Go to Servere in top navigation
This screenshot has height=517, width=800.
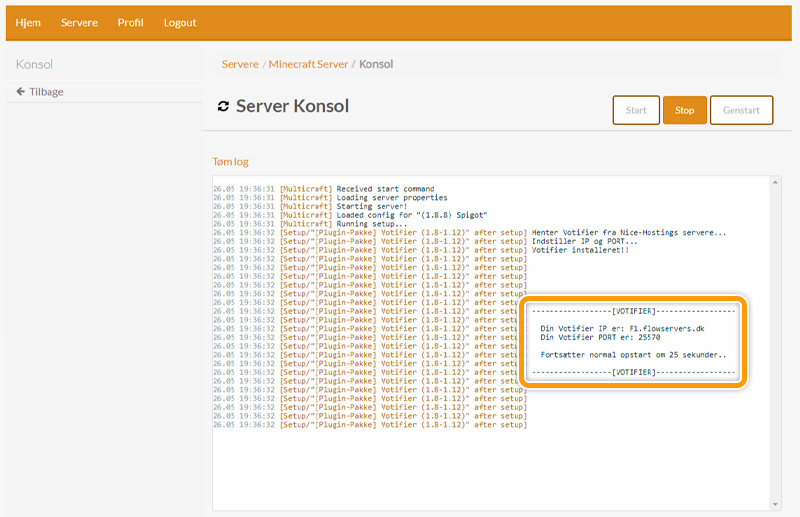pos(79,22)
